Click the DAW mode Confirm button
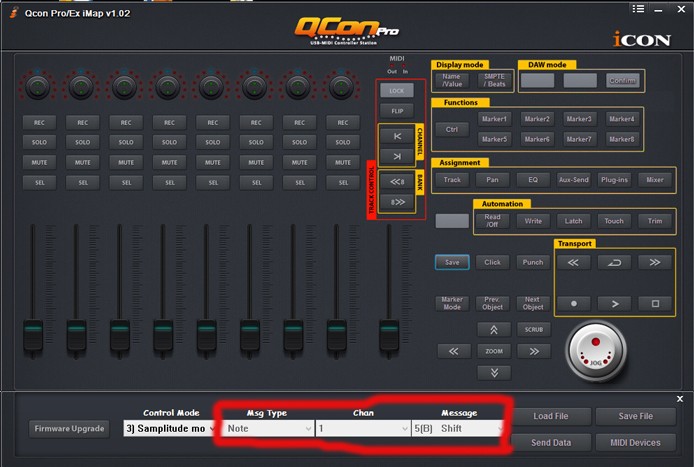Screen dimensions: 694x467 coord(622,81)
